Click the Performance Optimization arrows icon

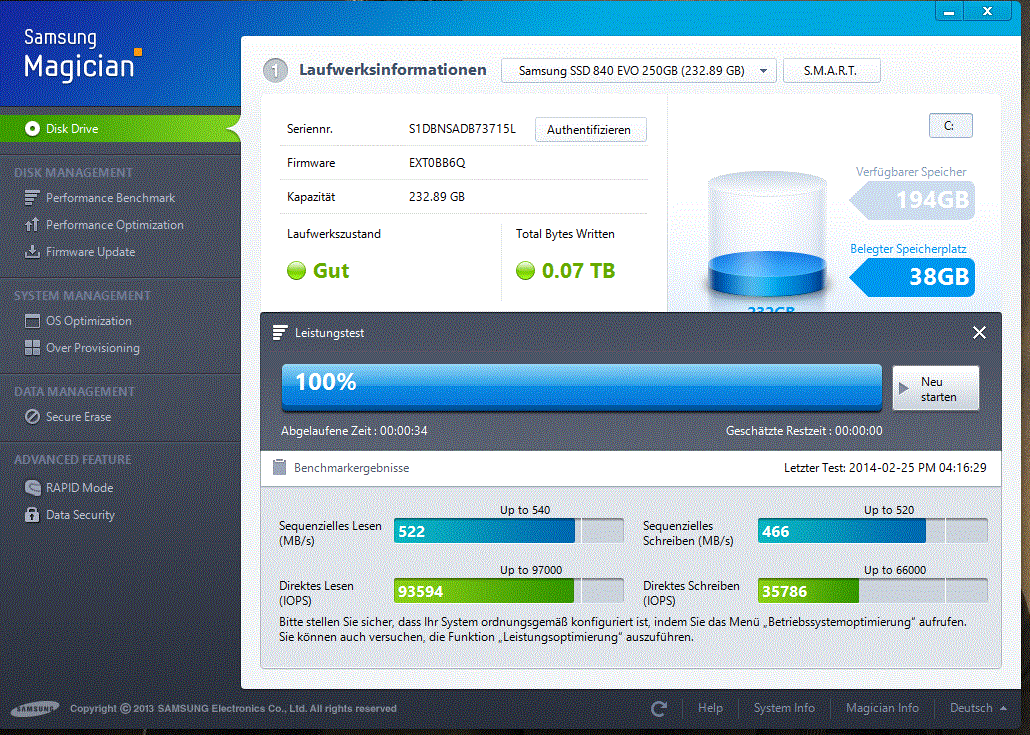[32, 225]
